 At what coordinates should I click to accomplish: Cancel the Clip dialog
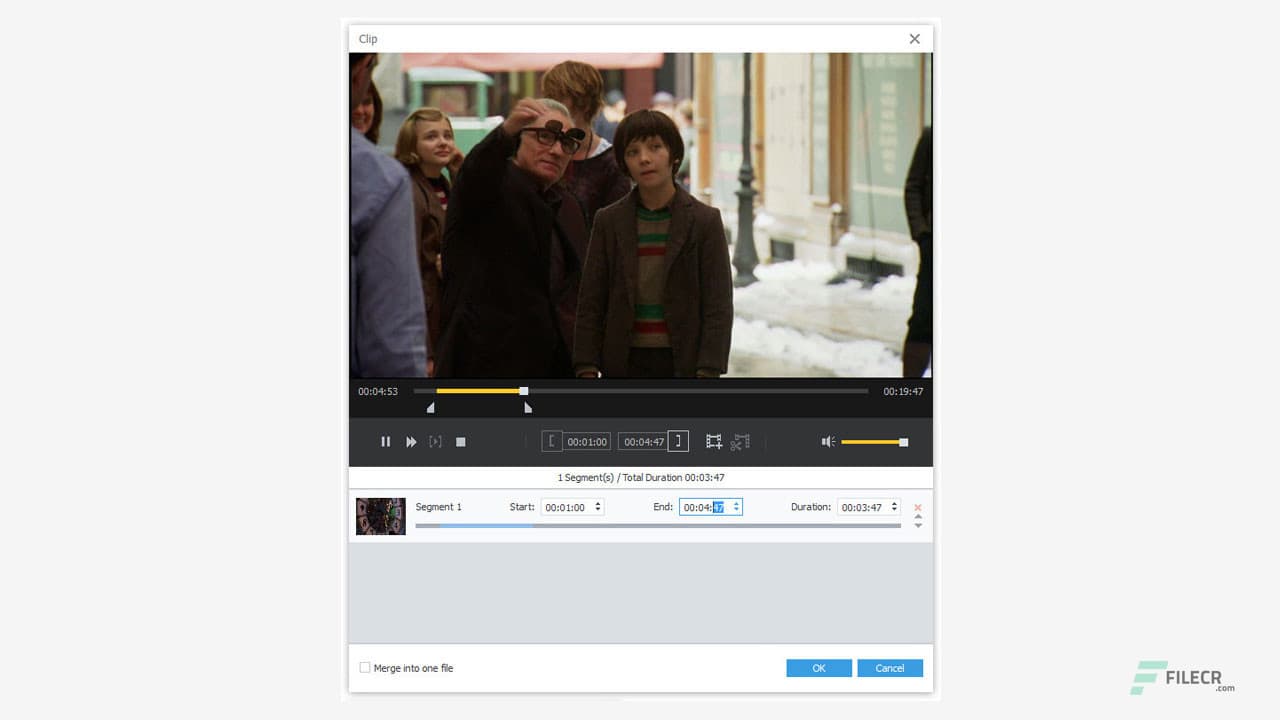(889, 668)
